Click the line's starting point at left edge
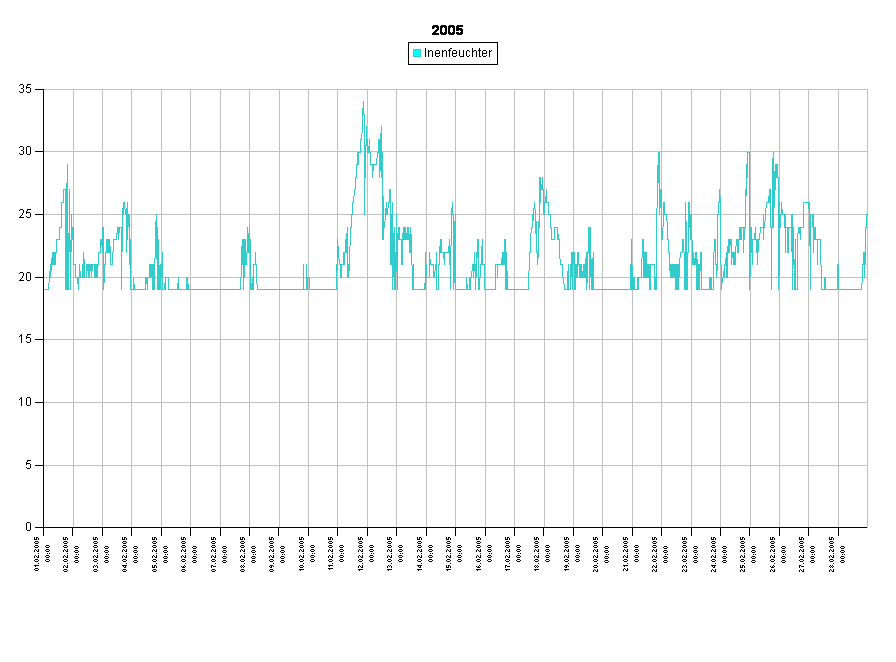896x662 pixels. point(45,289)
